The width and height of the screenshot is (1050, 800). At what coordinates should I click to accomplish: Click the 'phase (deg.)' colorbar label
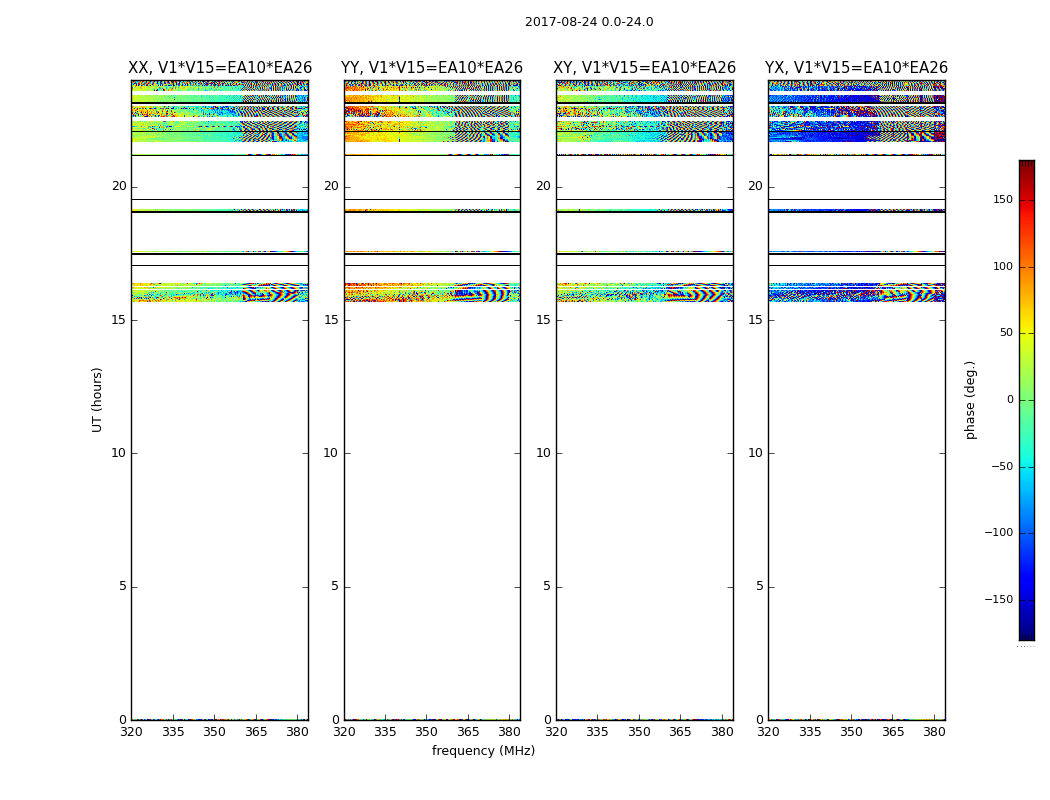point(970,399)
